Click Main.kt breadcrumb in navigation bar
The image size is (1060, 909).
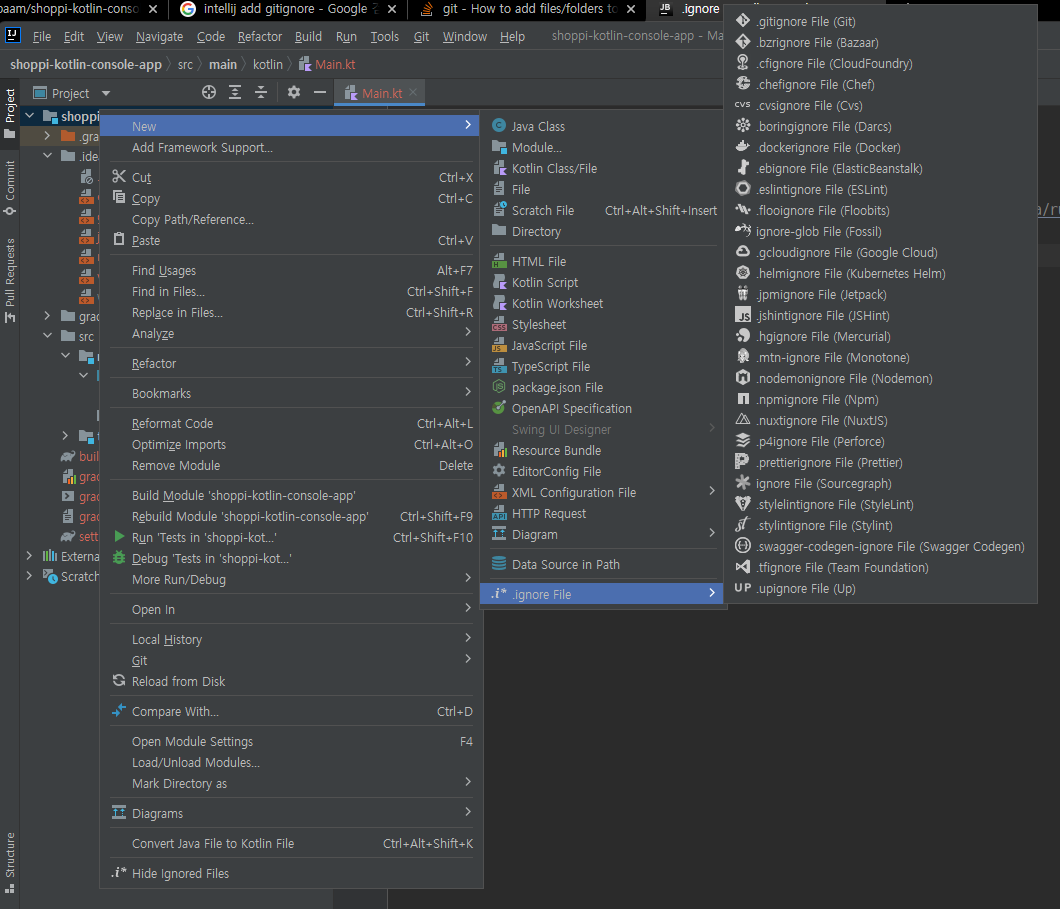[327, 64]
